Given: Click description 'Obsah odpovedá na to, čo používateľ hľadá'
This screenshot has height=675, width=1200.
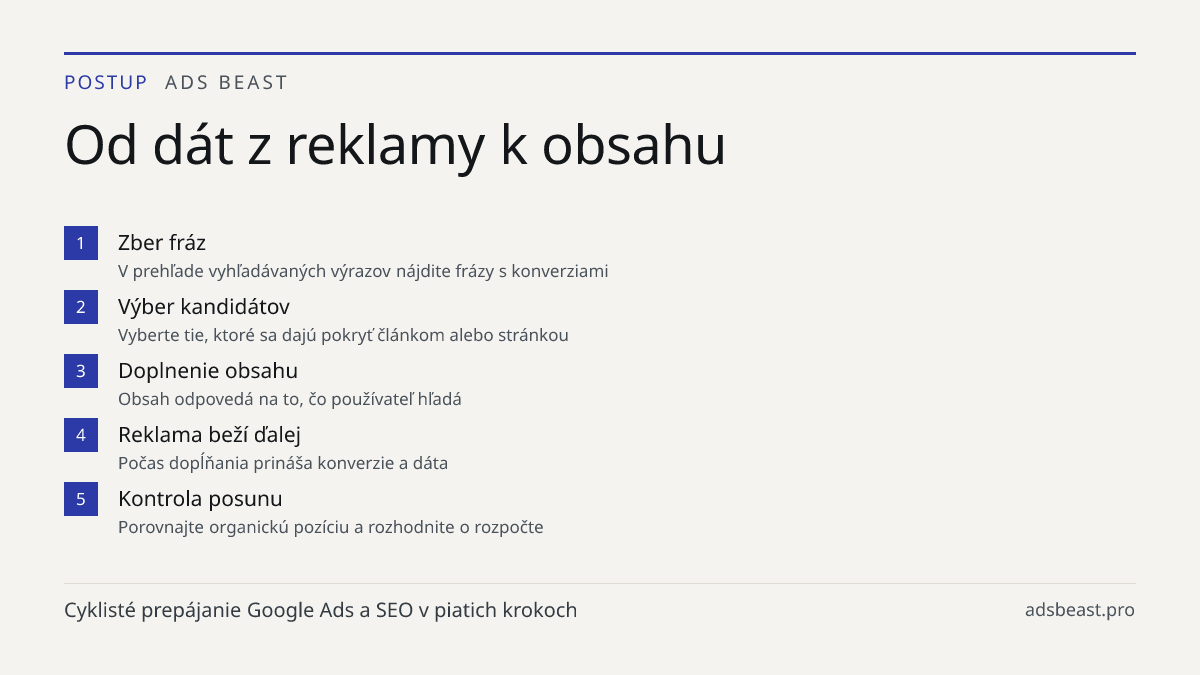Looking at the screenshot, I should (x=290, y=399).
